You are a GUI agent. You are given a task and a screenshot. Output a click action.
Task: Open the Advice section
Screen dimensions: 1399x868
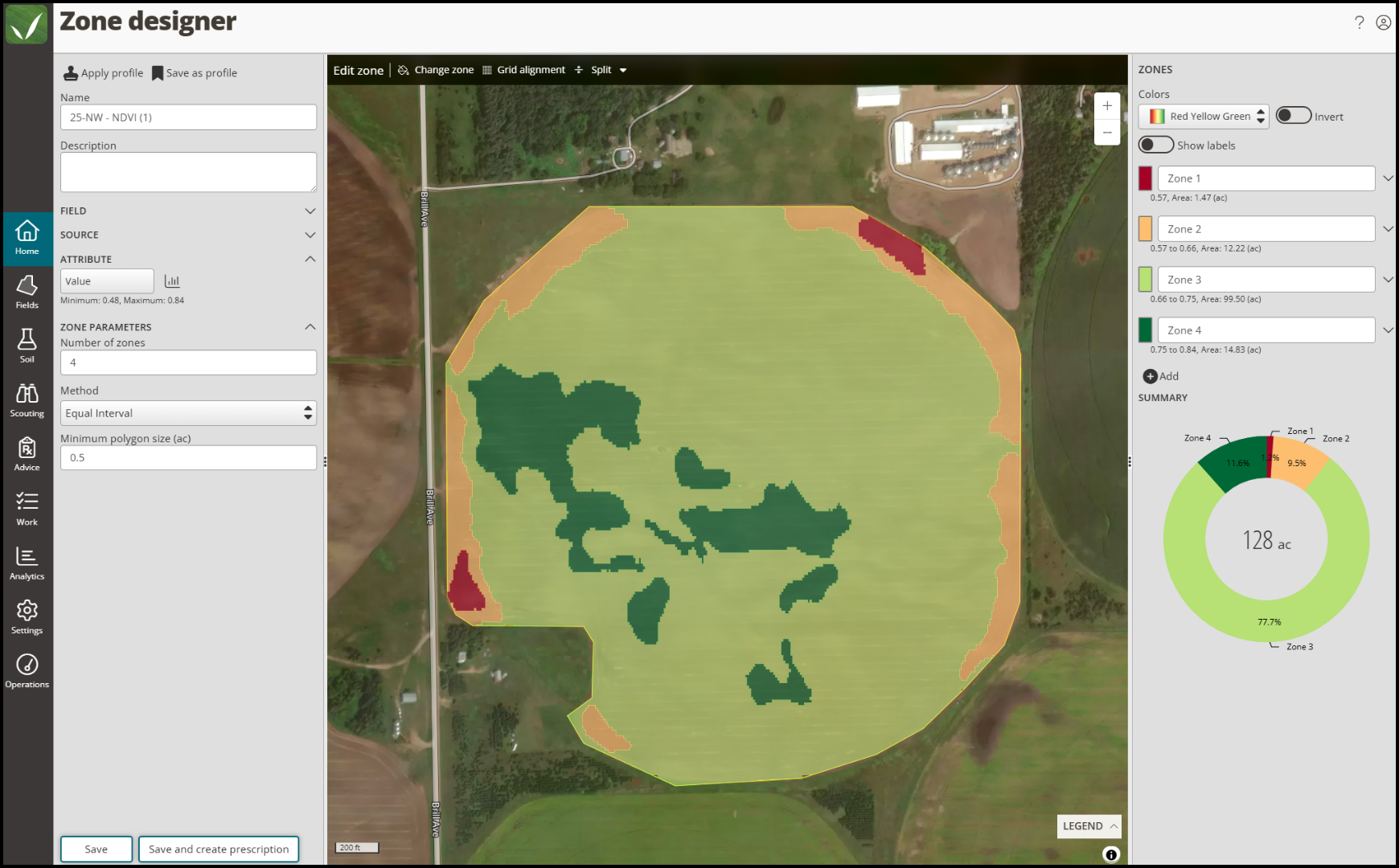(27, 454)
